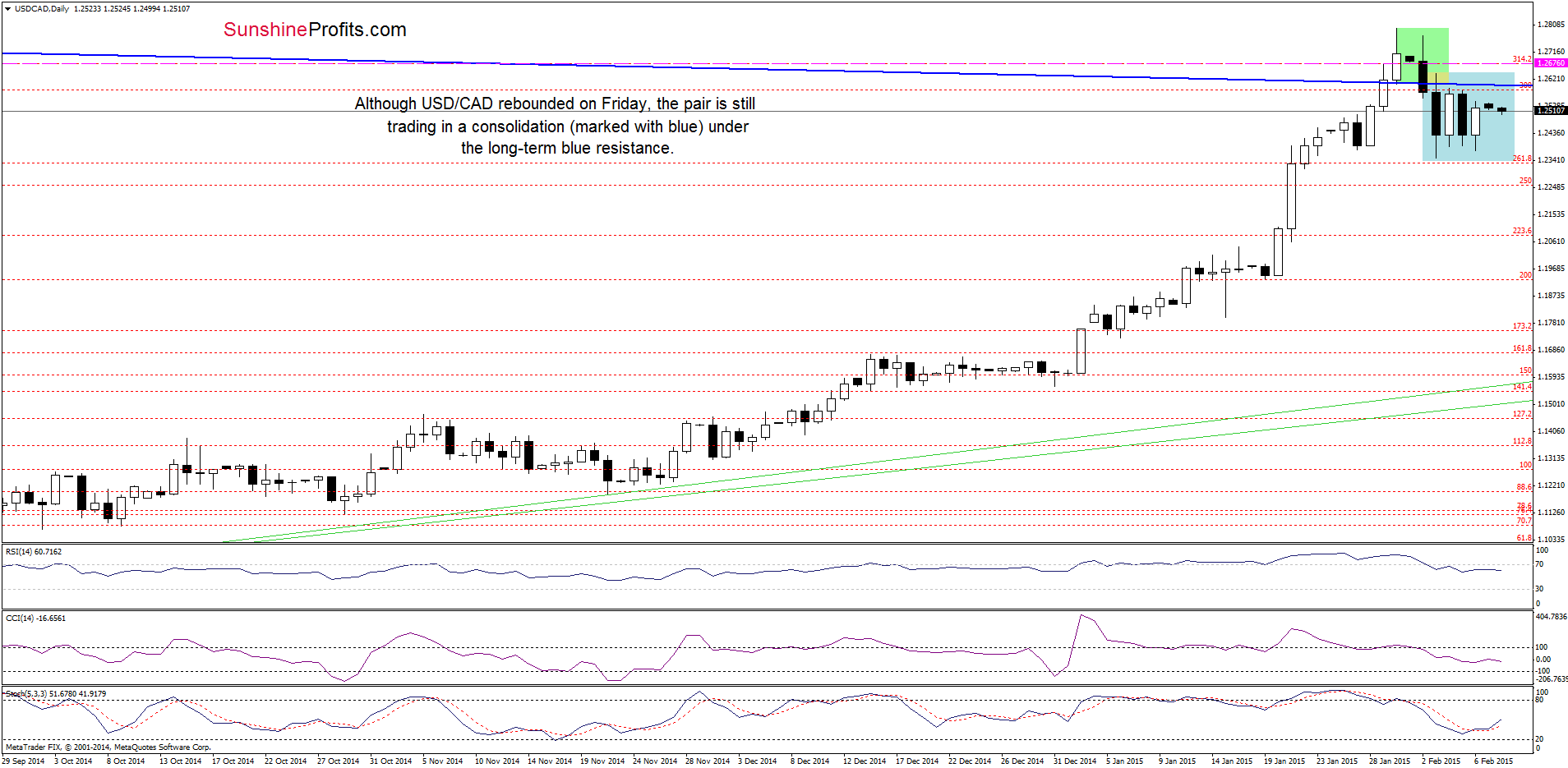This screenshot has height=768, width=1568.
Task: Click the 80 level on Stochastic scale
Action: [x=1540, y=700]
